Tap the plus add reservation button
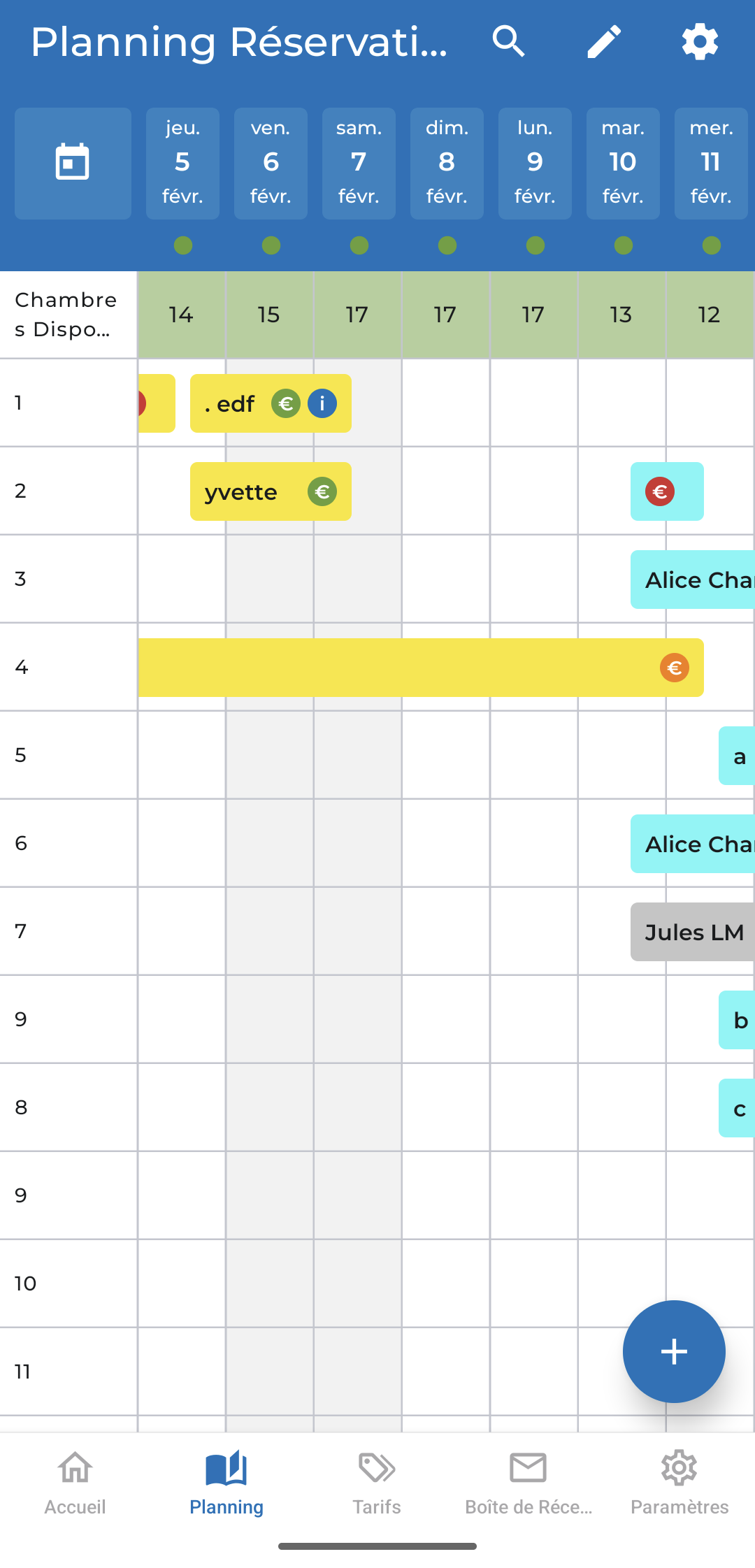This screenshot has width=755, height=1568. 674,1351
